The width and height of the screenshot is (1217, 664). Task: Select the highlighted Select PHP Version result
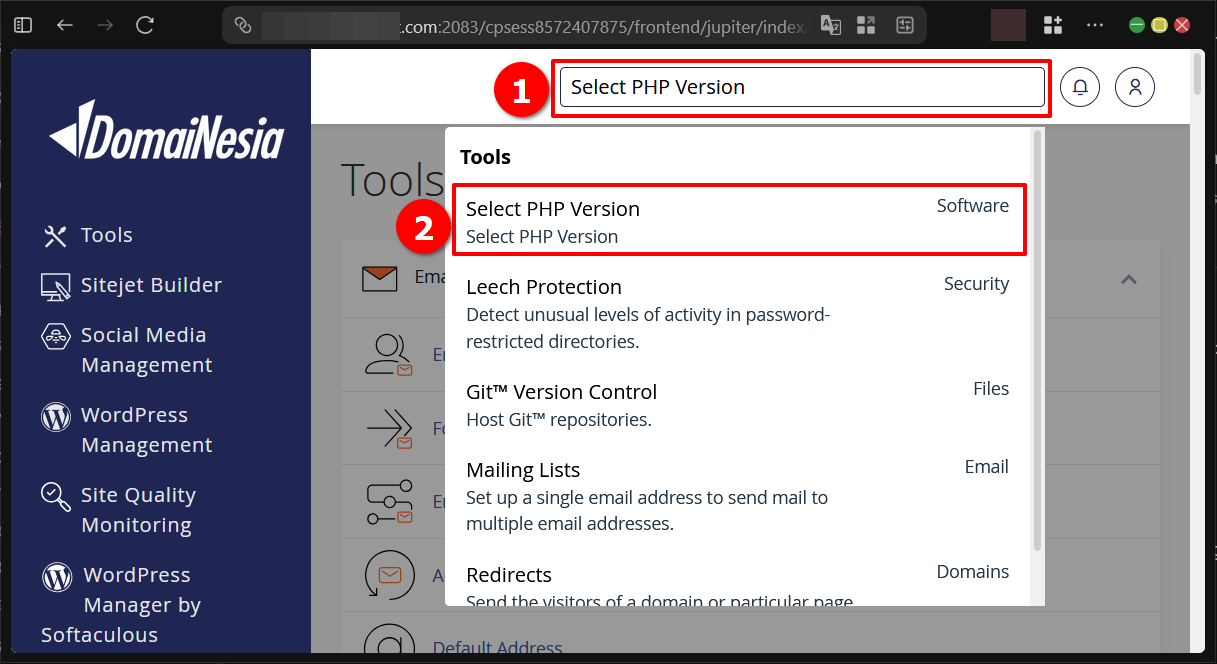tap(739, 220)
